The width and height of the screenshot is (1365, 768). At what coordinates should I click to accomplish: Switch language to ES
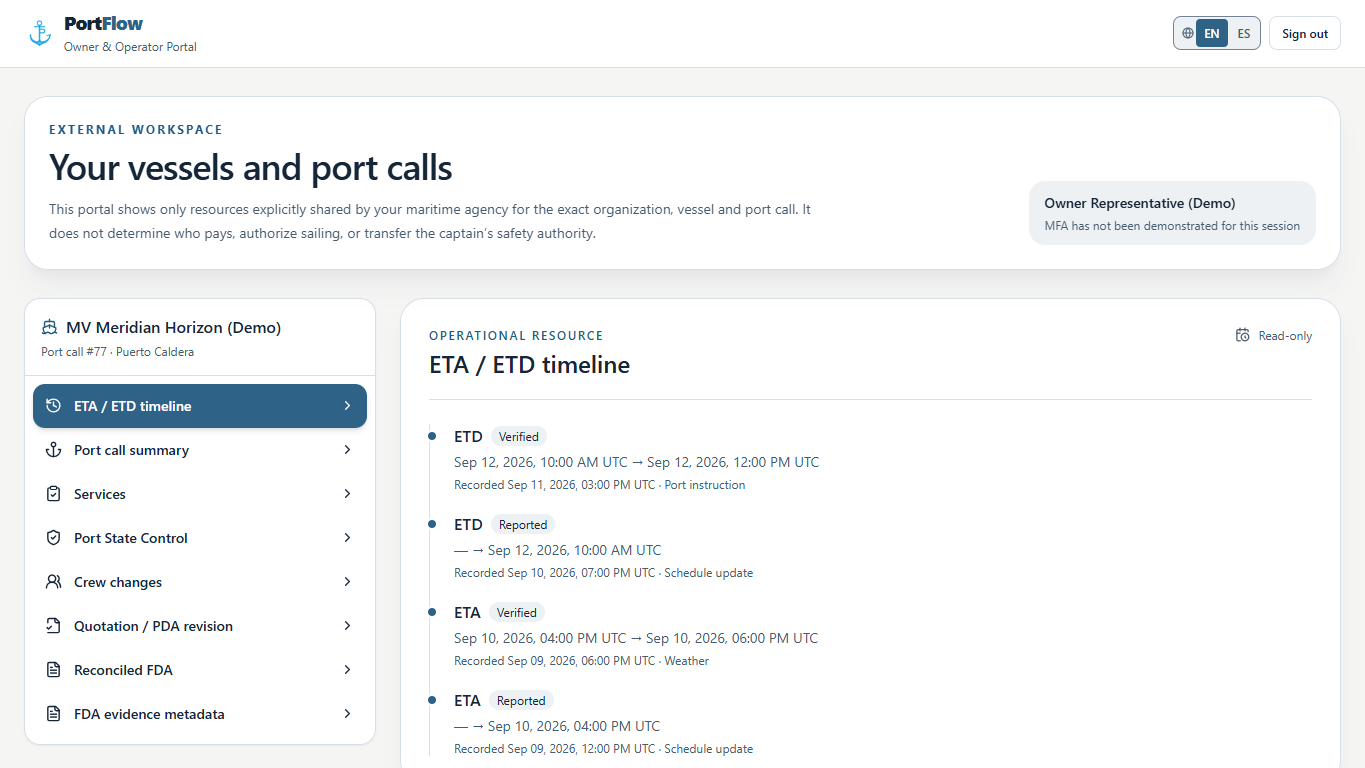click(x=1244, y=33)
